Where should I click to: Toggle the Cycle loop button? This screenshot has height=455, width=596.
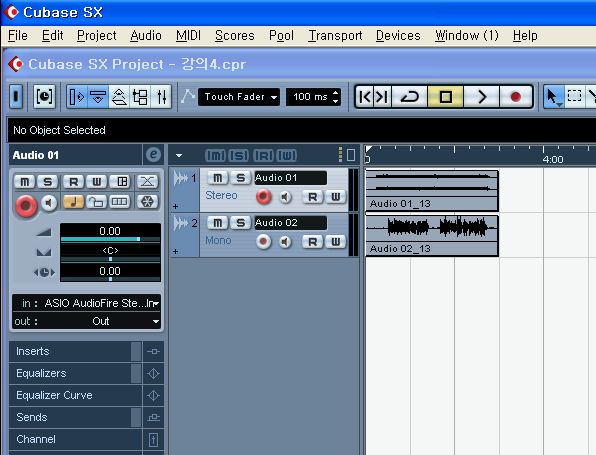409,97
